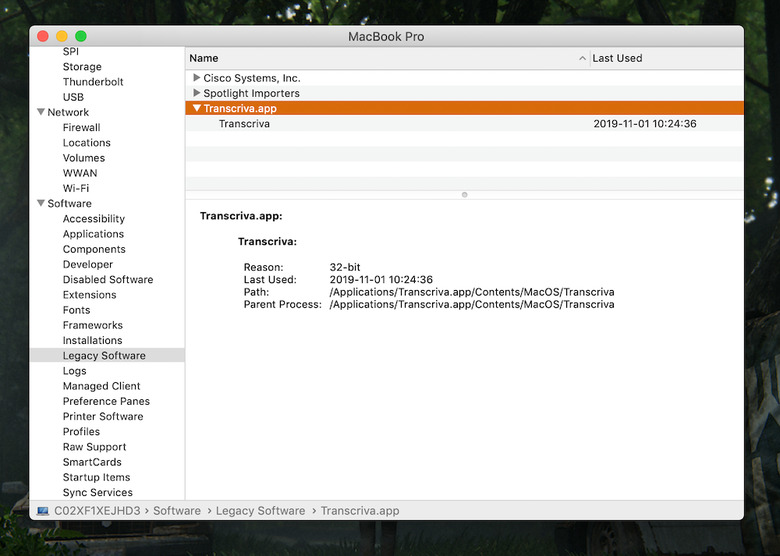Open Wi-Fi in the sidebar
Viewport: 780px width, 556px height.
pyautogui.click(x=75, y=188)
